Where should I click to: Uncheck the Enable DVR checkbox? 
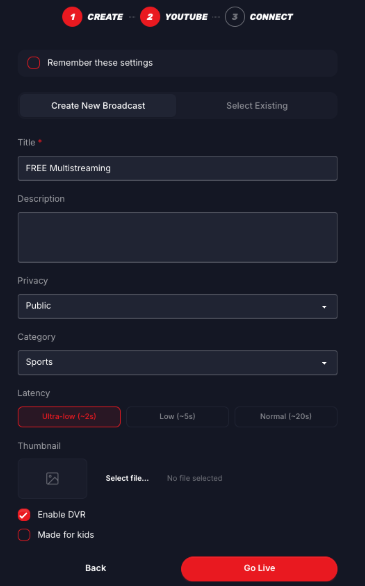[24, 515]
